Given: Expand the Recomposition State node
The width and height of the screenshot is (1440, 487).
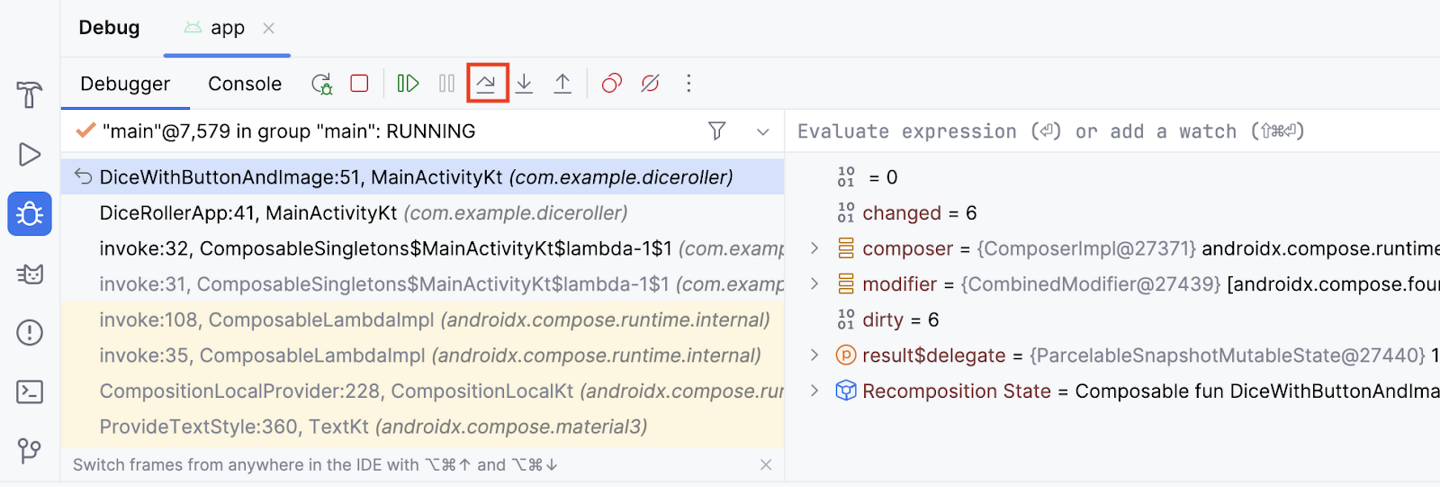Looking at the screenshot, I should [814, 391].
